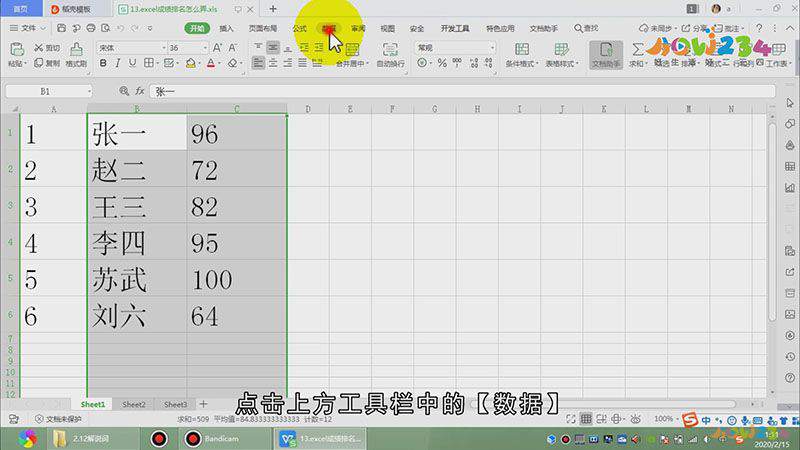800x450 pixels.
Task: Open the 文件 menu
Action: click(x=28, y=28)
